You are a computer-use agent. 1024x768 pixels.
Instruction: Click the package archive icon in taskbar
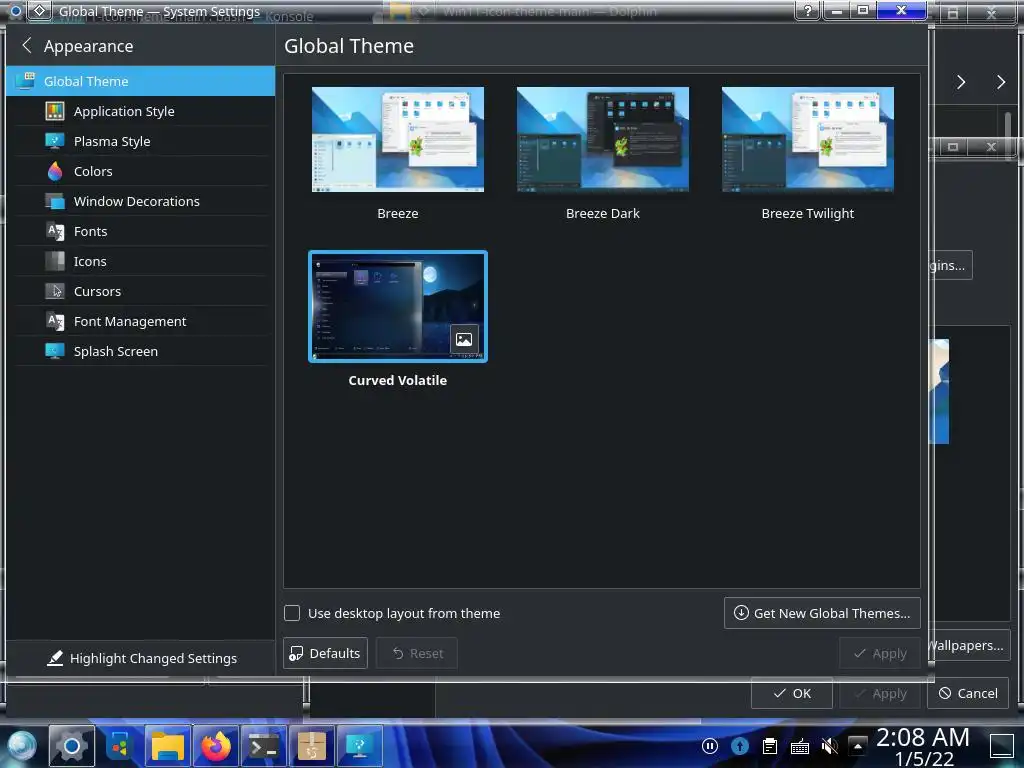coord(312,746)
